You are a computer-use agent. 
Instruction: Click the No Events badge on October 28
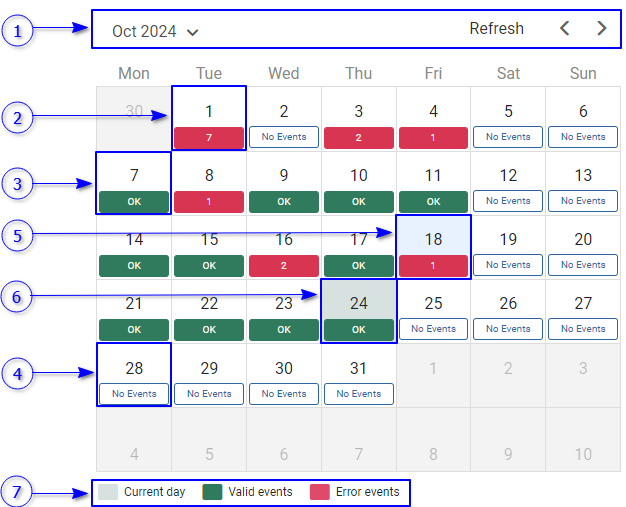point(134,393)
